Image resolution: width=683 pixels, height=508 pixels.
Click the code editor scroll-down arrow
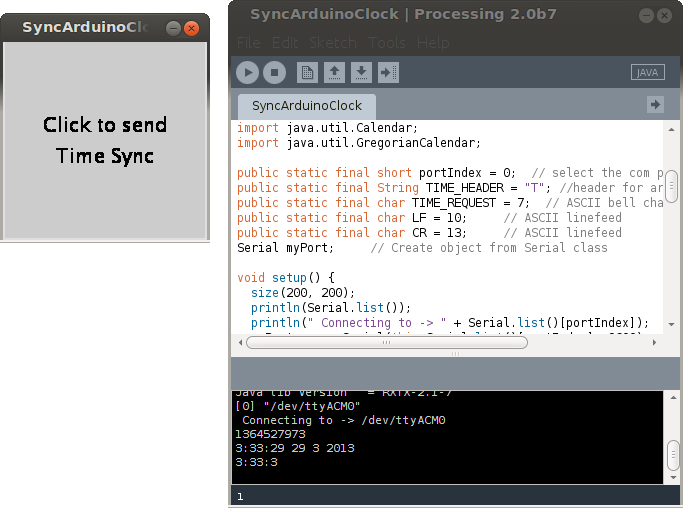pos(671,325)
